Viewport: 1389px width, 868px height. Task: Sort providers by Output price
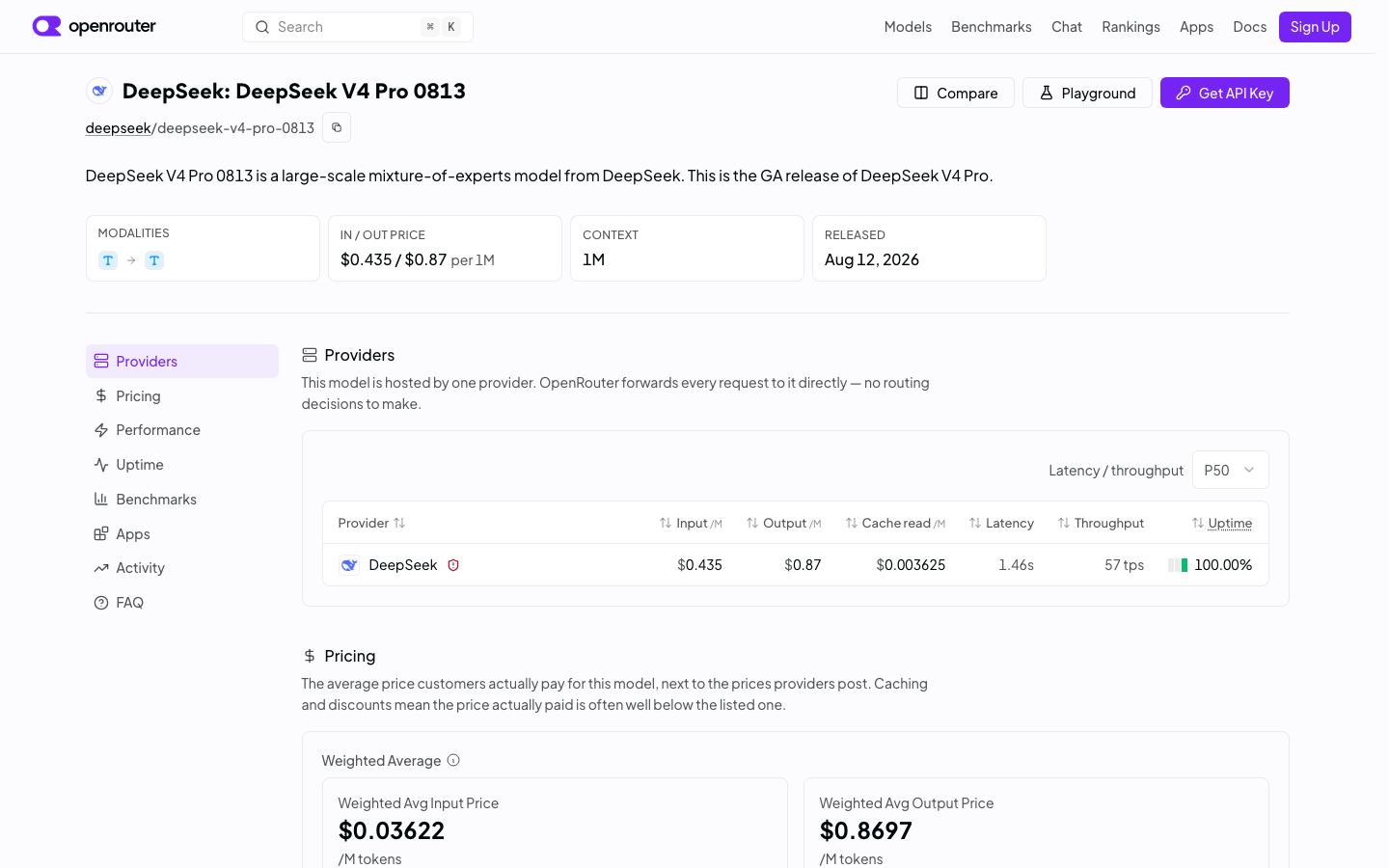pyautogui.click(x=783, y=523)
